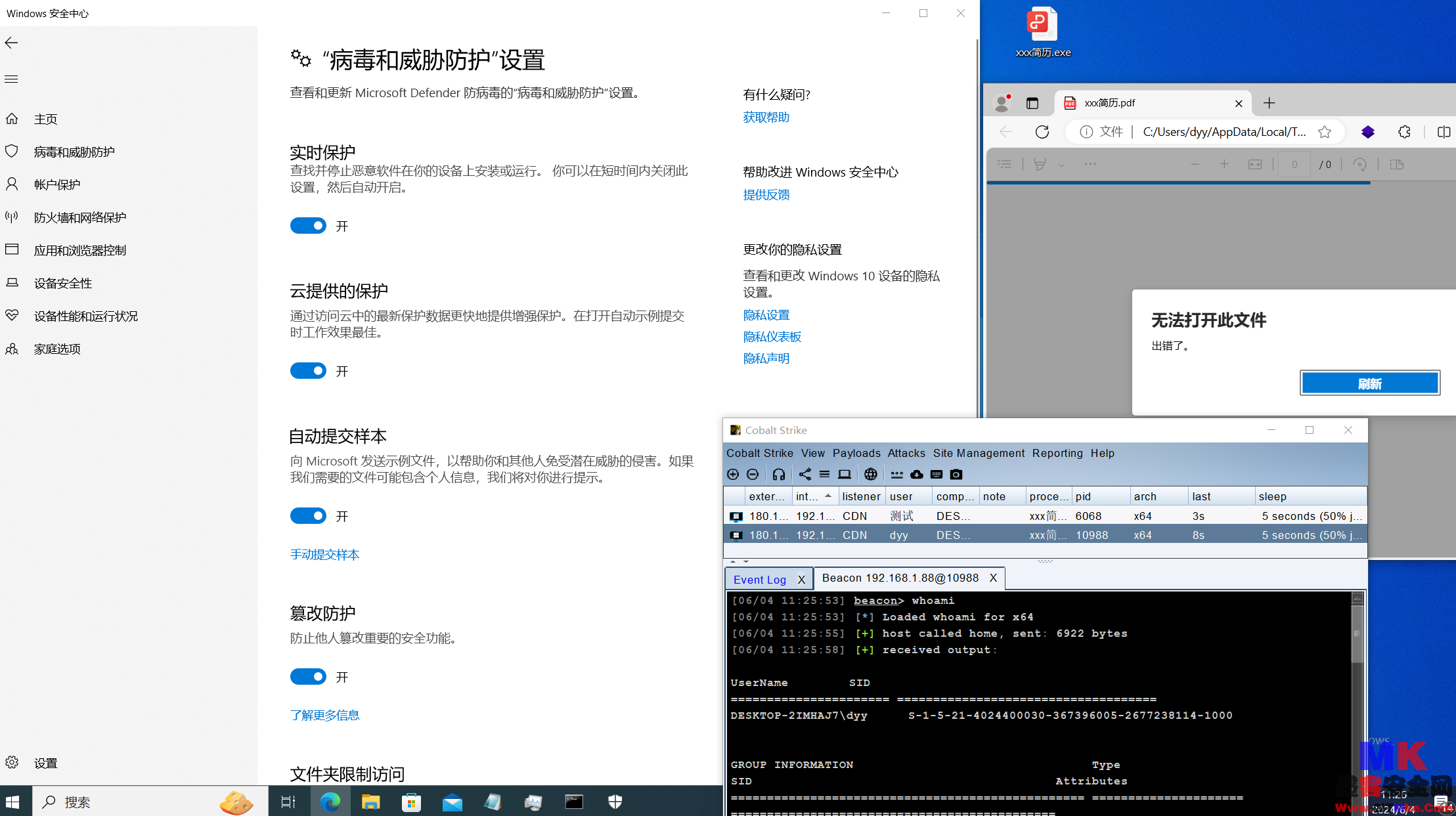
Task: Toggle 篡改防护 switch
Action: pos(308,677)
